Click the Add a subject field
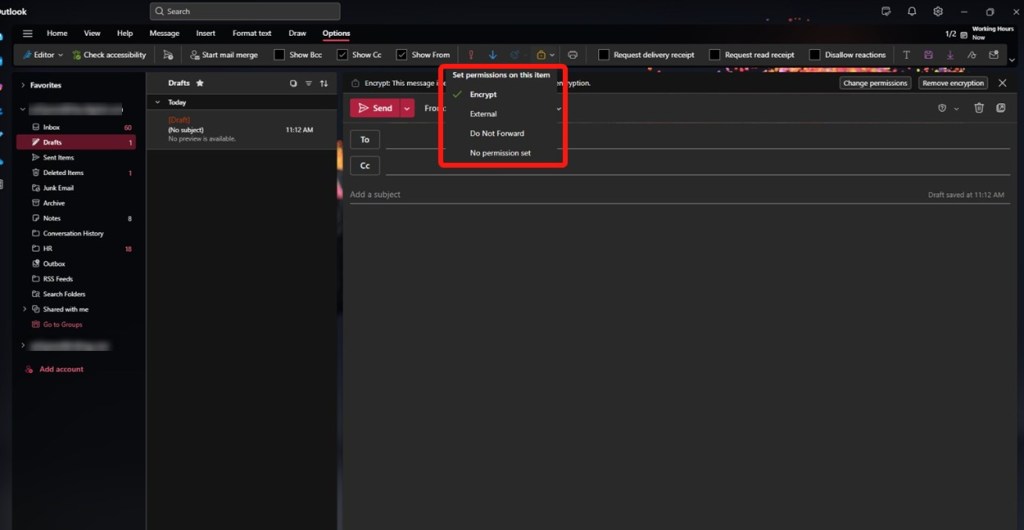1024x530 pixels. tap(600, 194)
